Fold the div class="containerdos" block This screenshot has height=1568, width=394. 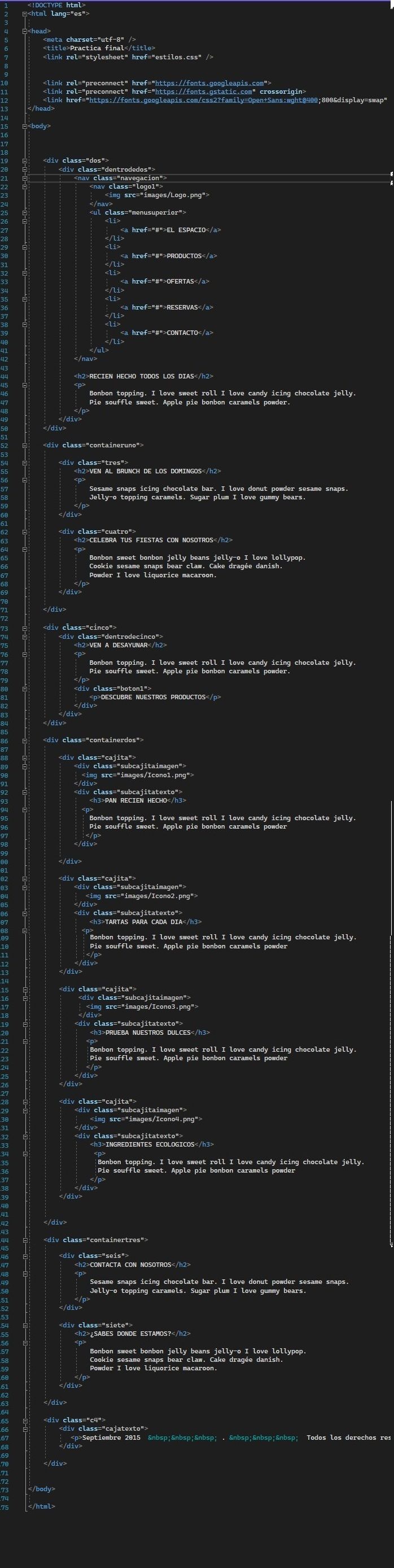[x=24, y=739]
